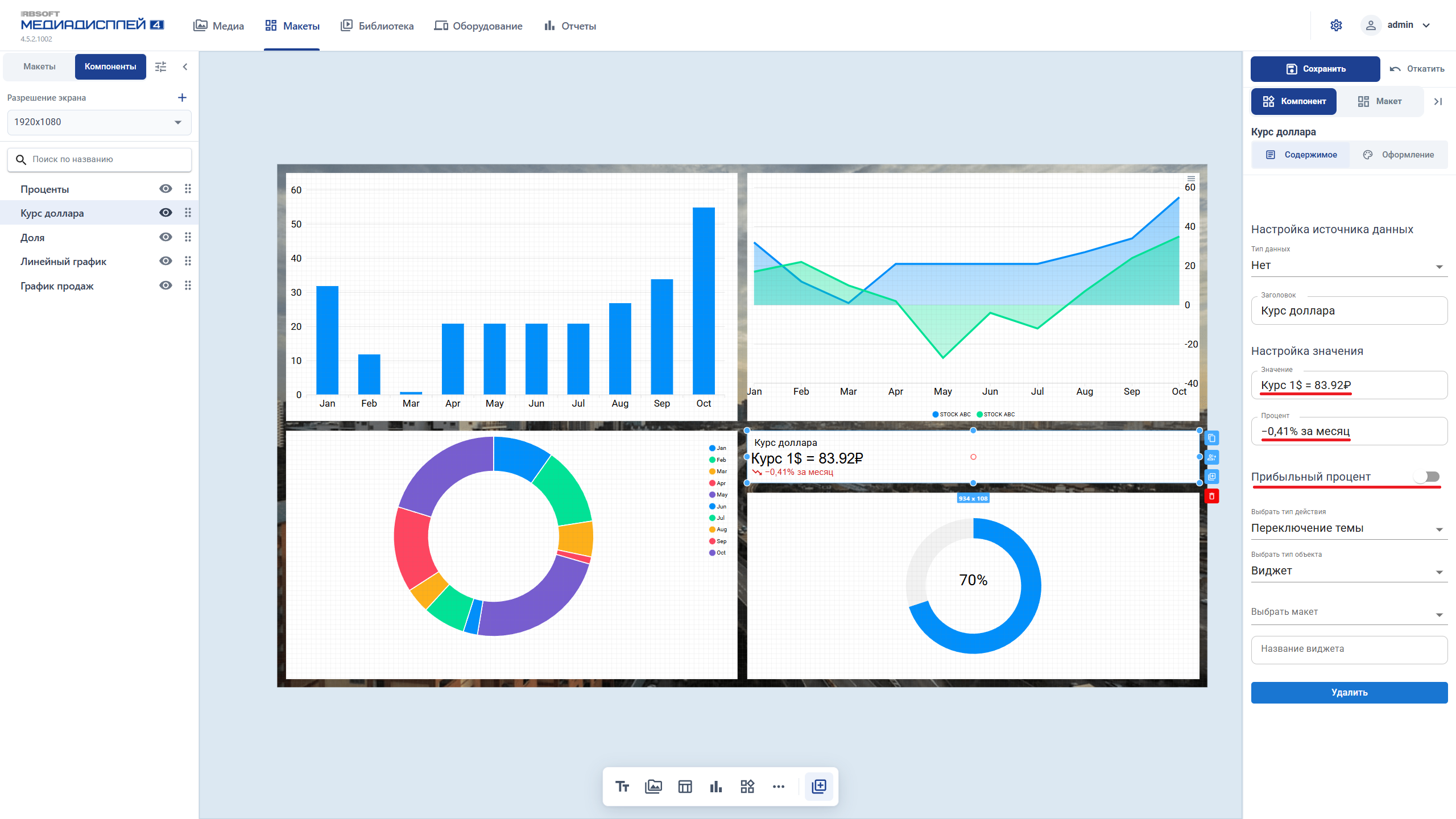Image resolution: width=1456 pixels, height=819 pixels.
Task: Hide the Линейный график component
Action: point(166,261)
